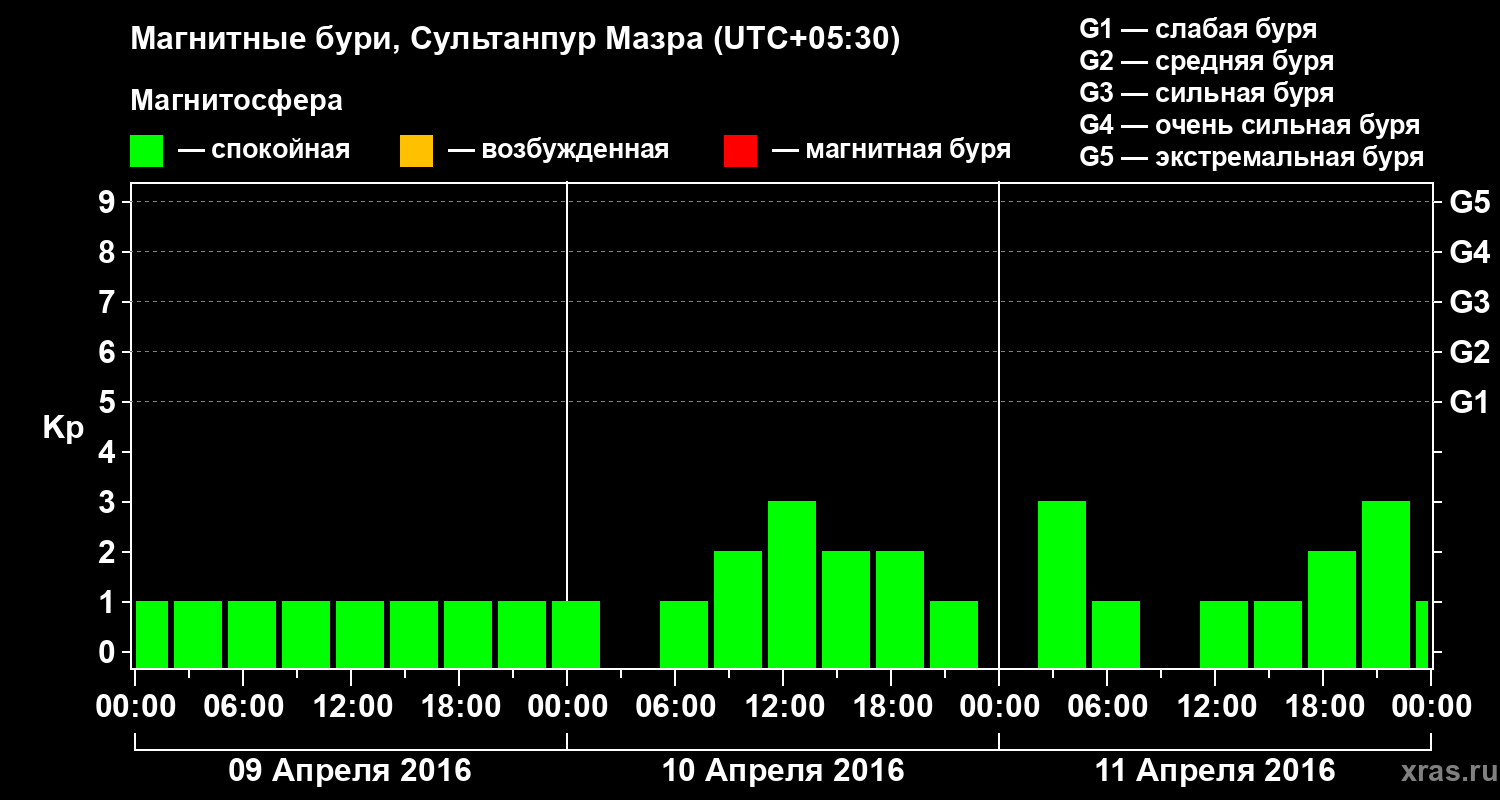Click the '18:00' time label above 10 Апреля
The image size is (1500, 800).
[x=891, y=707]
